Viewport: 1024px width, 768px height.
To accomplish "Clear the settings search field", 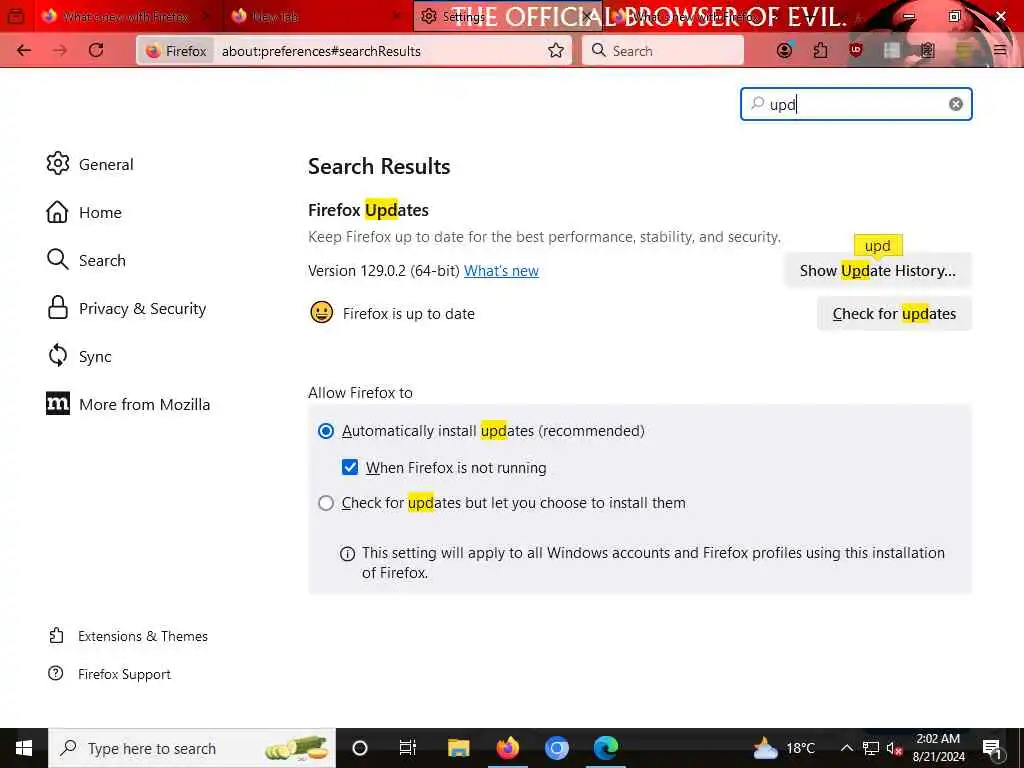I will click(955, 104).
